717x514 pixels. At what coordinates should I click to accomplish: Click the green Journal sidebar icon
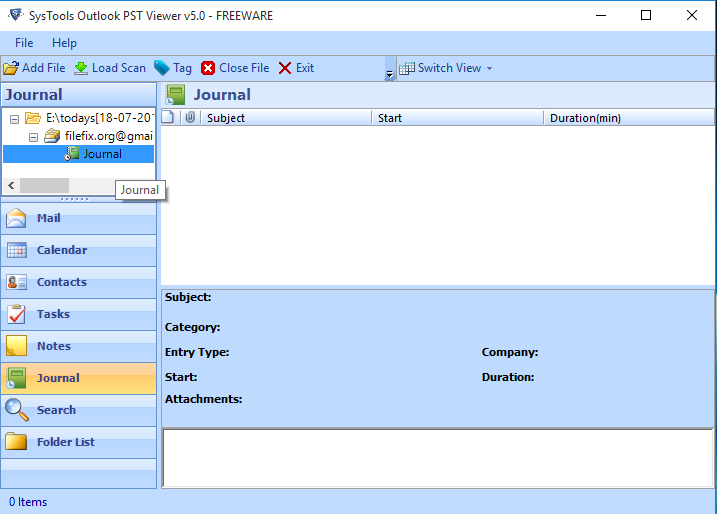pos(16,378)
